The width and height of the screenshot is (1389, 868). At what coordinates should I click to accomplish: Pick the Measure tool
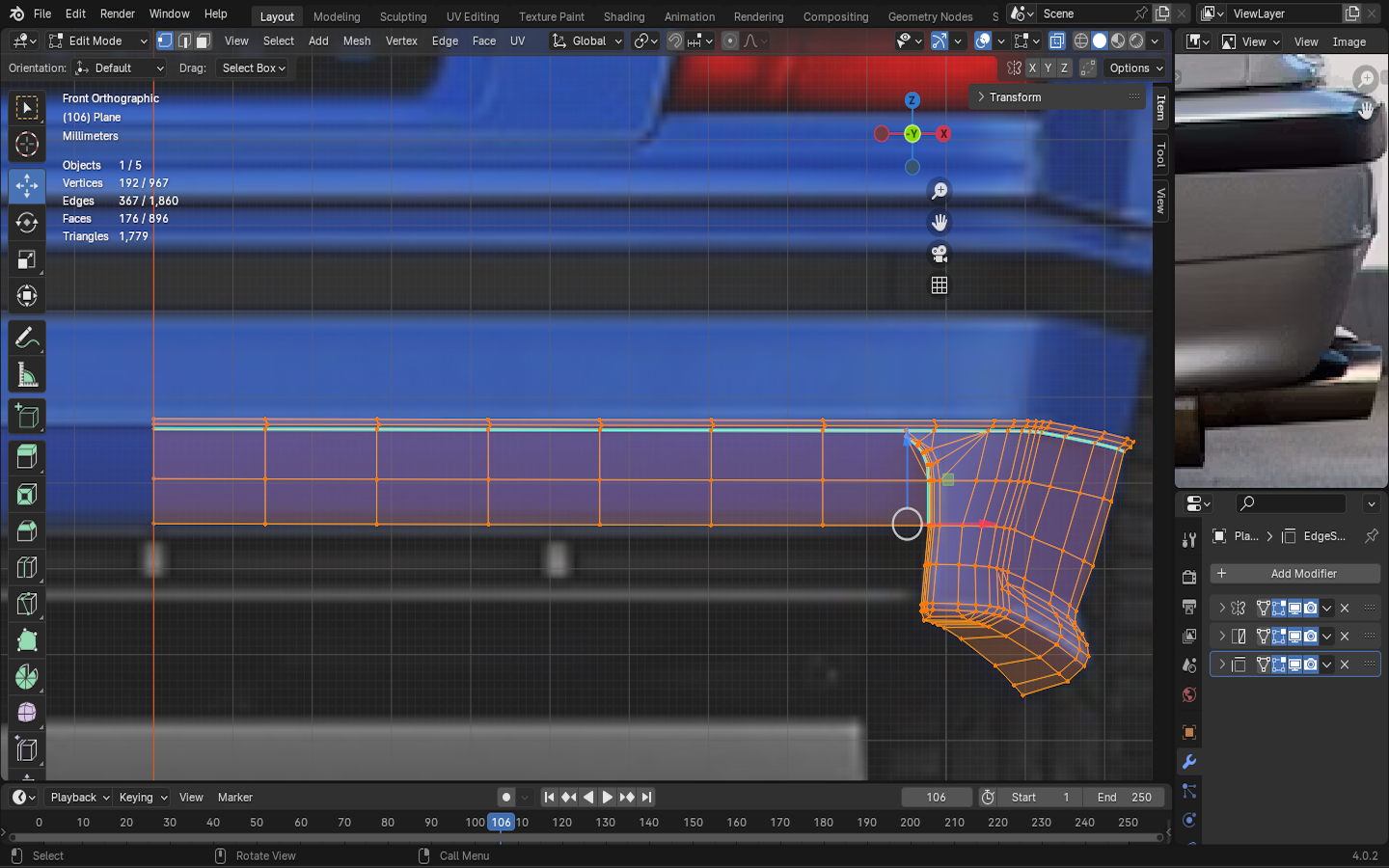[27, 375]
